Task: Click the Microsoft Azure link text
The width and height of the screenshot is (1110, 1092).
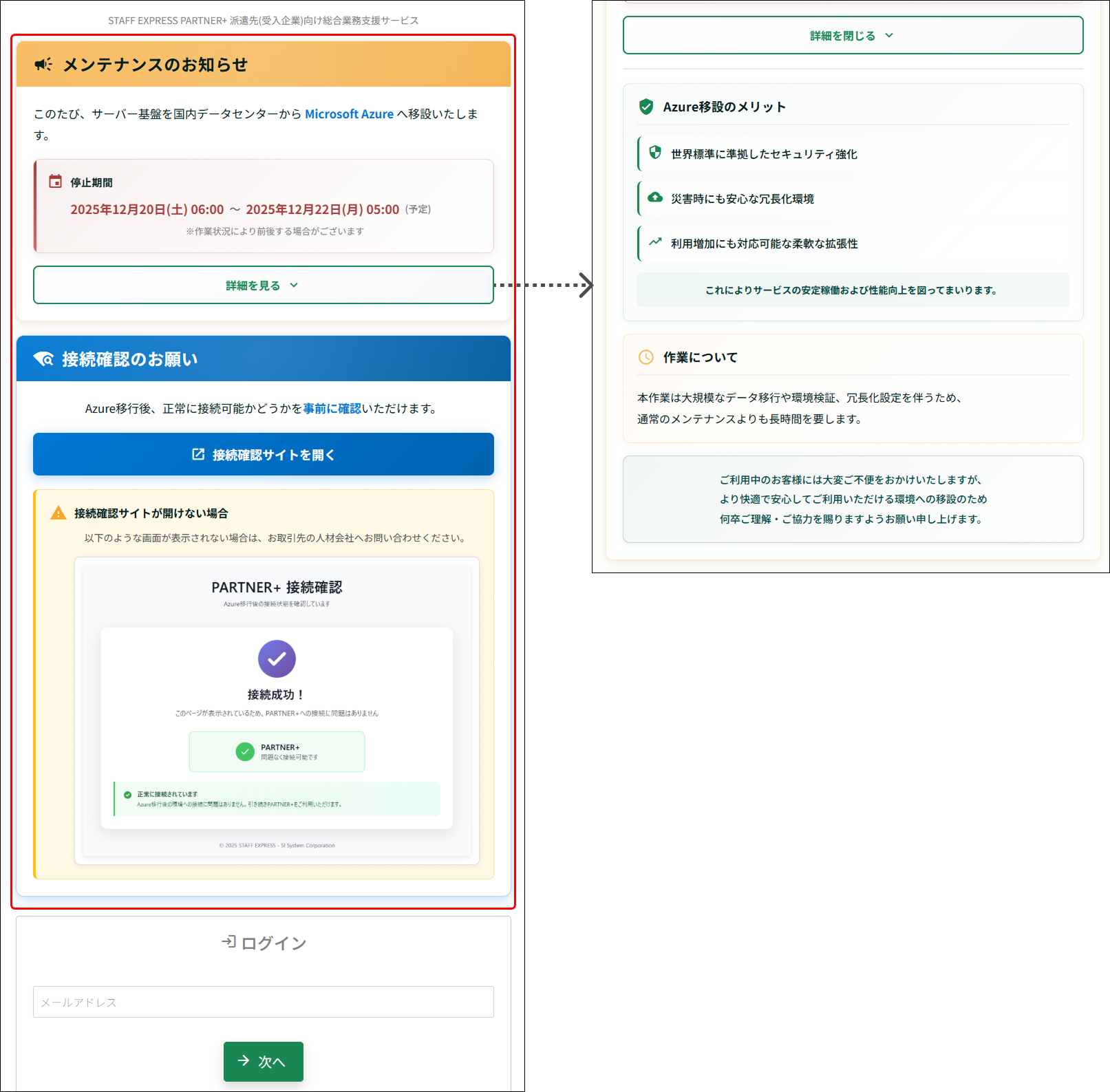Action: tap(349, 114)
